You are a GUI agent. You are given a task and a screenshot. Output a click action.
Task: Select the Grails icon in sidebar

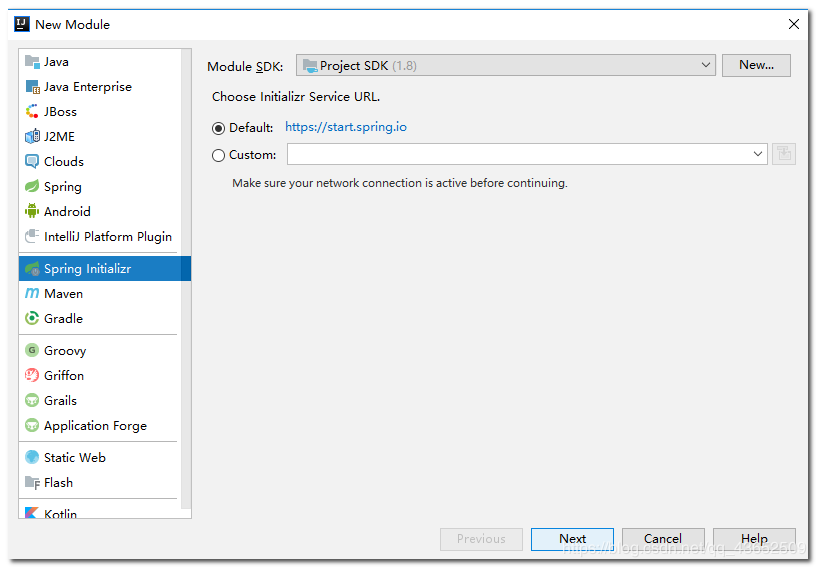(x=32, y=401)
